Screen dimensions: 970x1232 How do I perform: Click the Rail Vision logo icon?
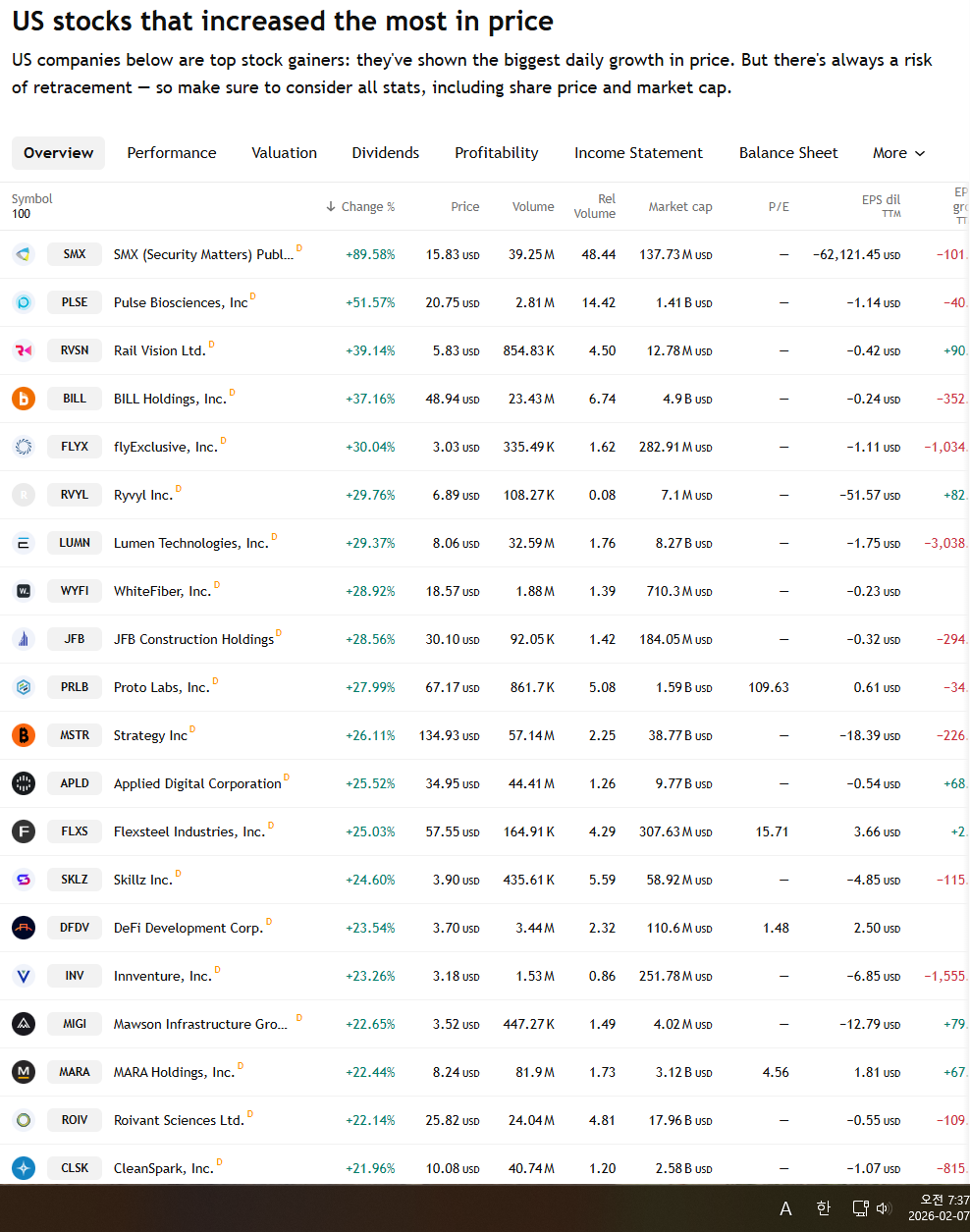click(24, 350)
